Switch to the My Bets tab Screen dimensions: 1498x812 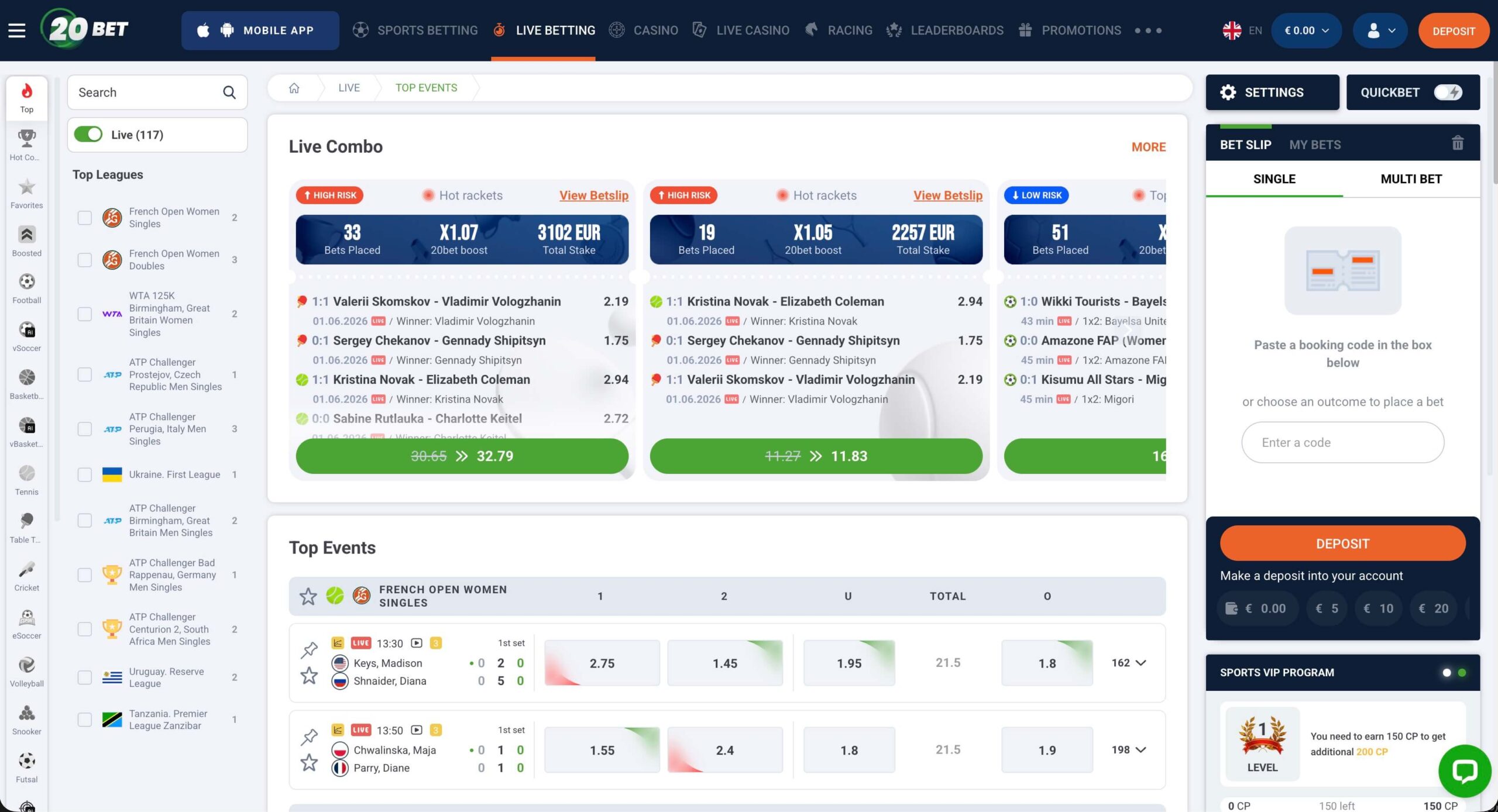(1315, 144)
